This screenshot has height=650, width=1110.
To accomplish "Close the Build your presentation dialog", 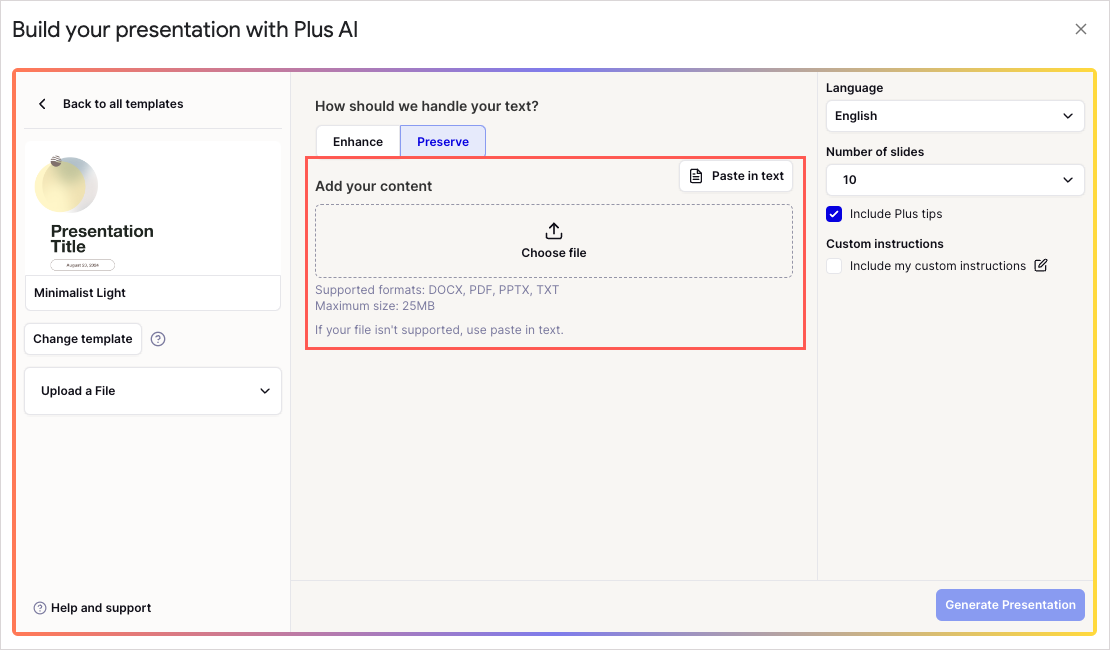I will click(1080, 29).
